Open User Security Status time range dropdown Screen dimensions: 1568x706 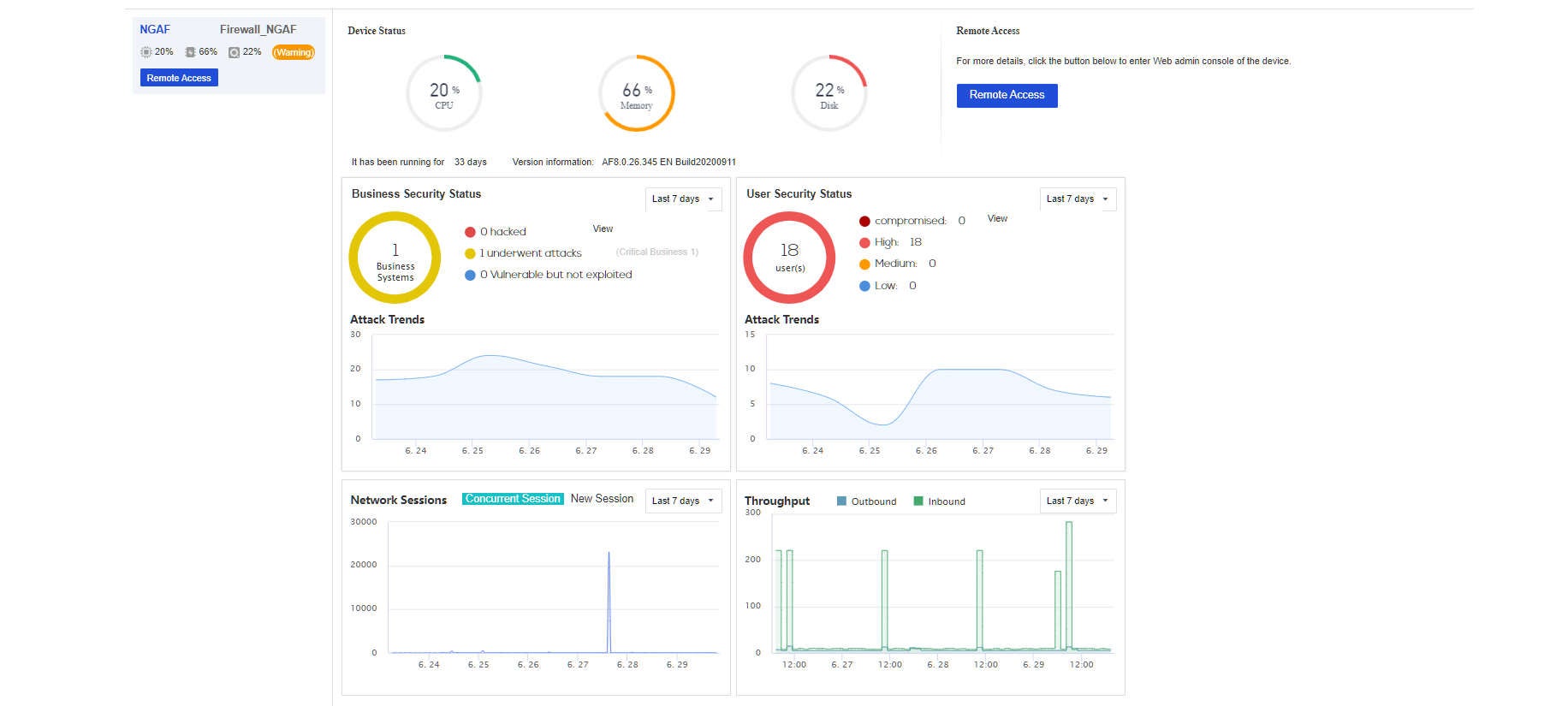1078,199
